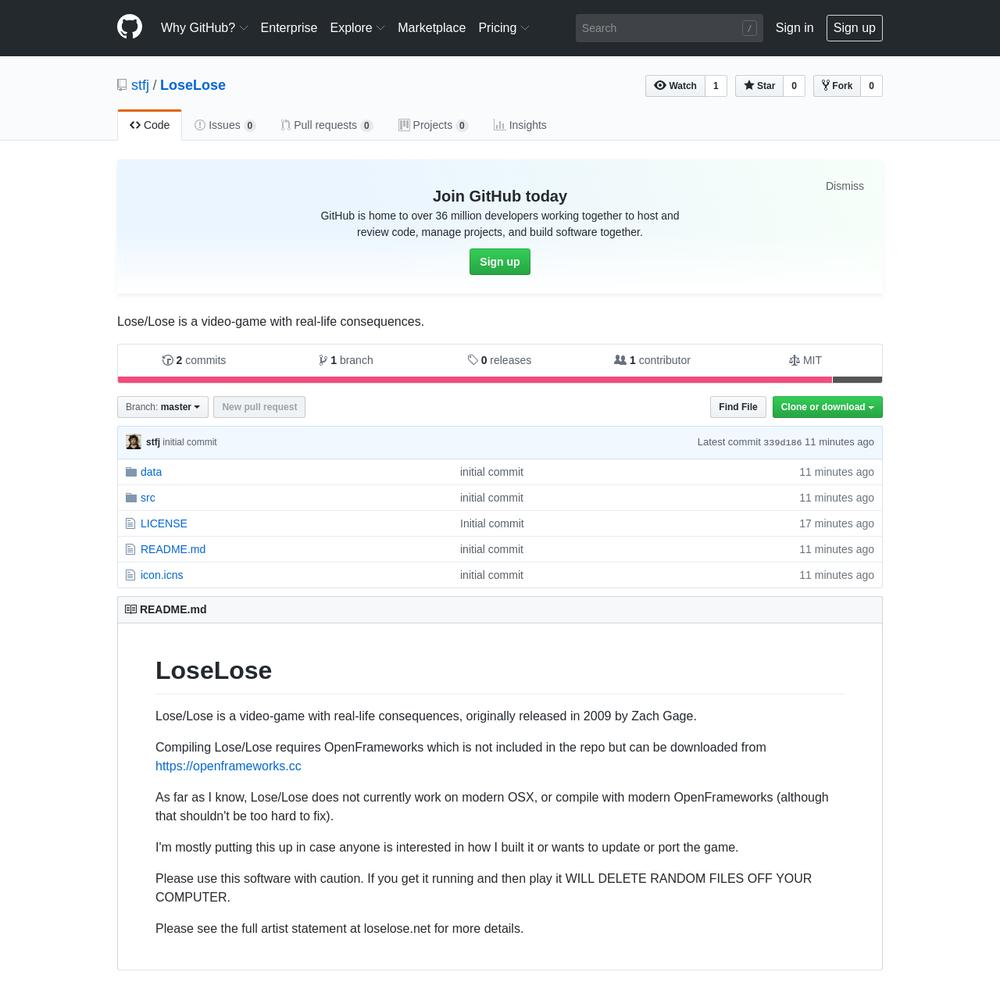Click Find File button
The height and width of the screenshot is (1000, 1000).
738,407
